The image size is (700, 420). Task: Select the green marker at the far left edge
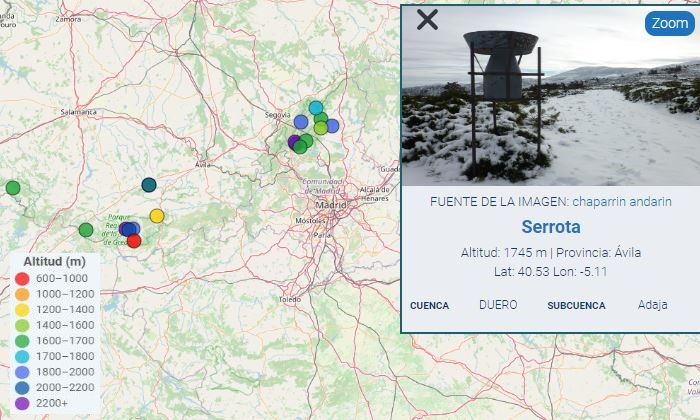pyautogui.click(x=12, y=188)
